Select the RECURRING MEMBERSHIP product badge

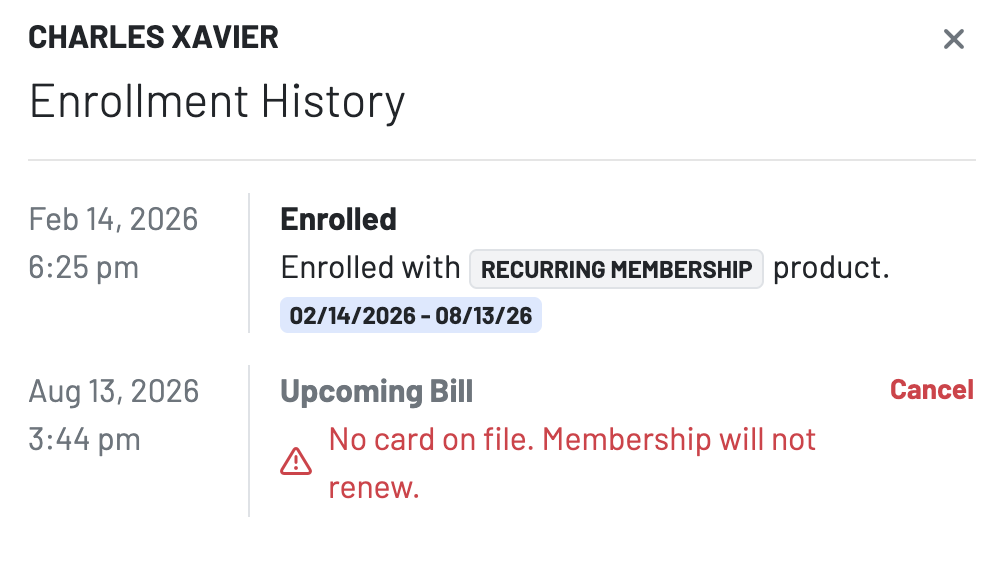pos(616,269)
